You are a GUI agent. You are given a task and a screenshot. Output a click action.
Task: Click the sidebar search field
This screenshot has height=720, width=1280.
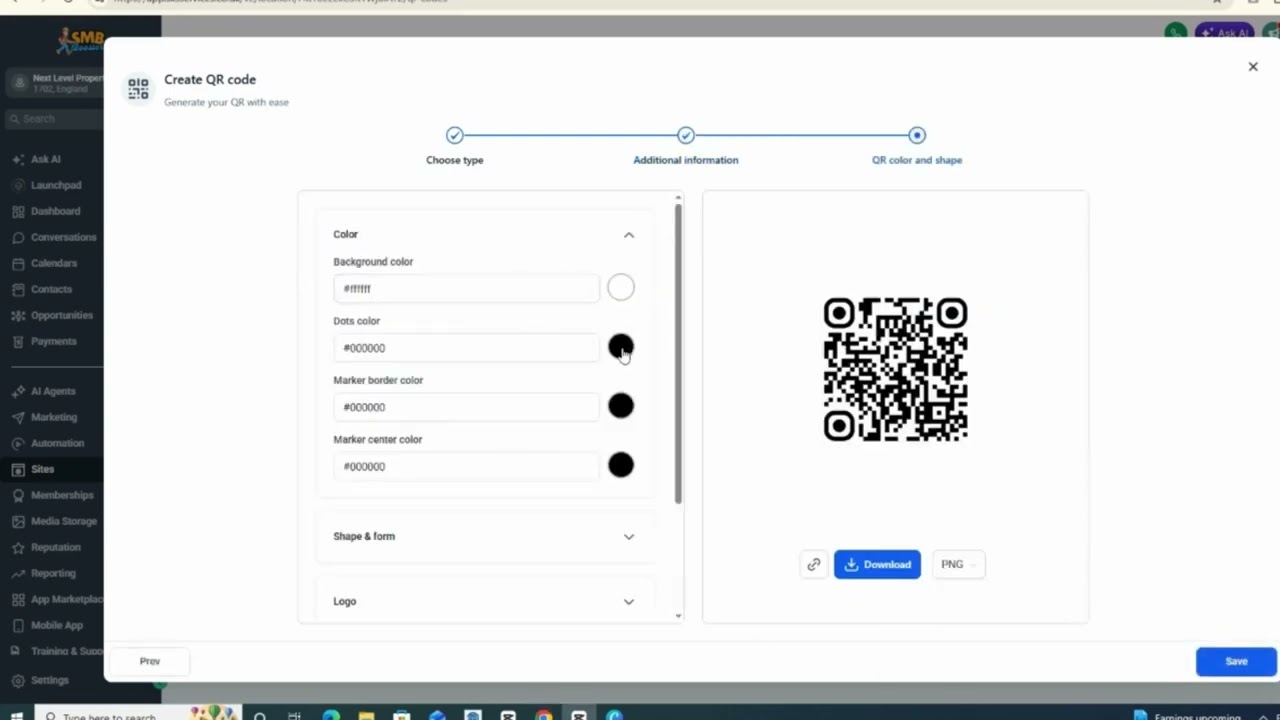tap(54, 118)
